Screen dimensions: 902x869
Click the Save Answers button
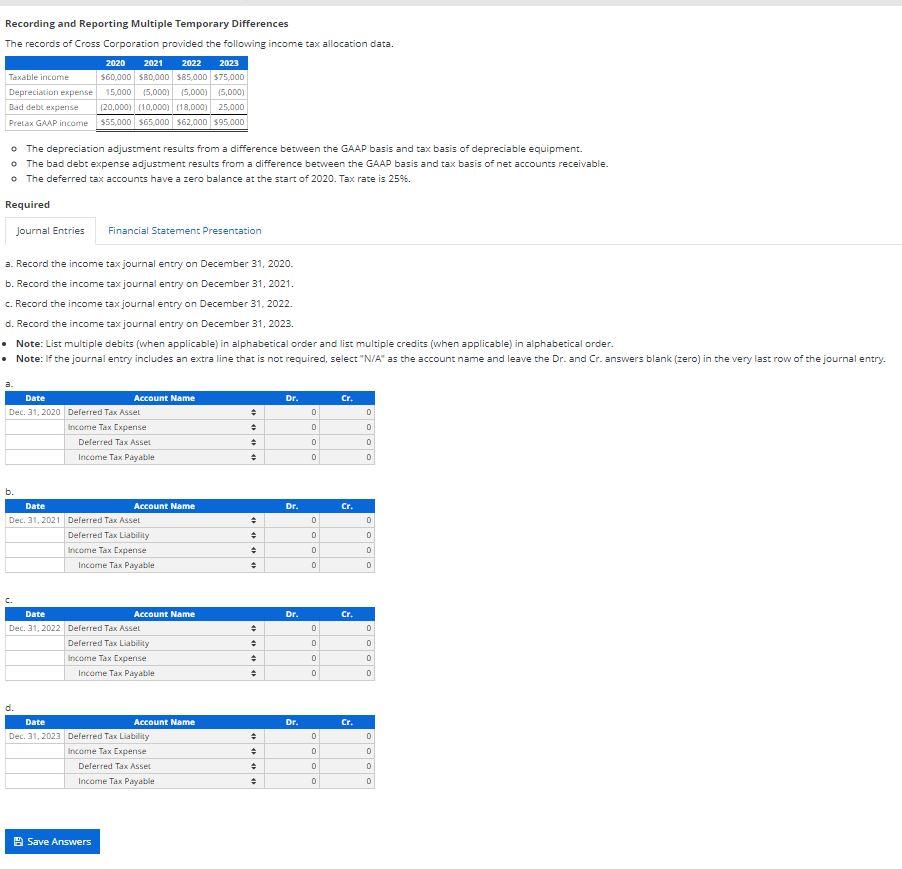coord(52,841)
